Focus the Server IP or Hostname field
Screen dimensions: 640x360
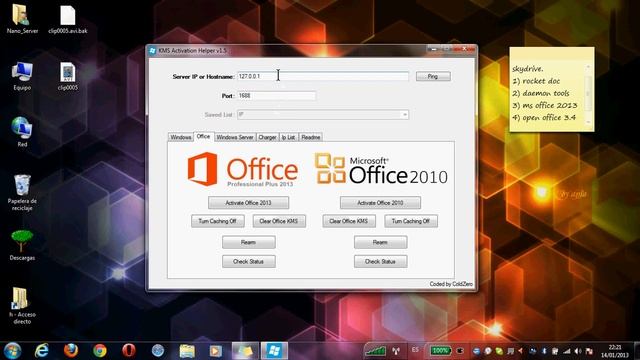pyautogui.click(x=323, y=76)
